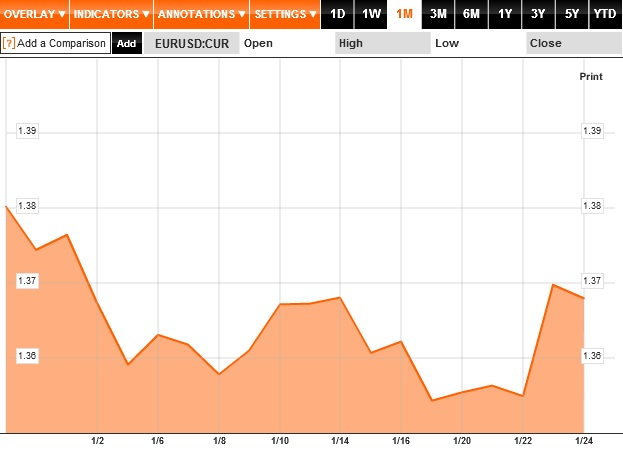
Task: Click the question mark help icon
Action: coord(9,43)
